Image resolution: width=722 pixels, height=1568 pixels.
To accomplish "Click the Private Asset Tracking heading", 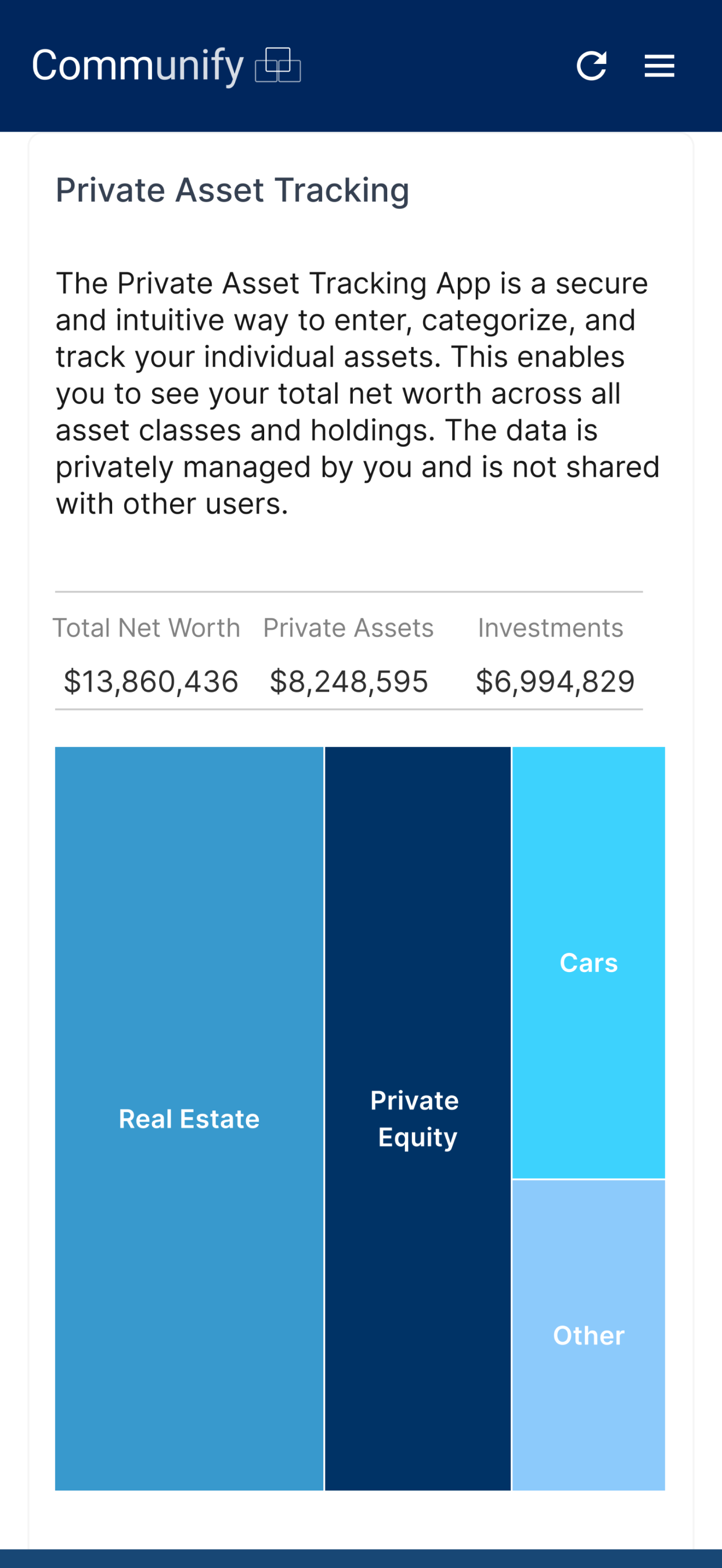I will [232, 190].
